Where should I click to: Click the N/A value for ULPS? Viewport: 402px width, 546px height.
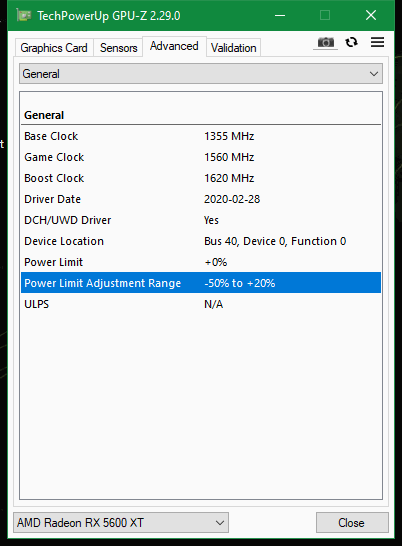pyautogui.click(x=214, y=304)
